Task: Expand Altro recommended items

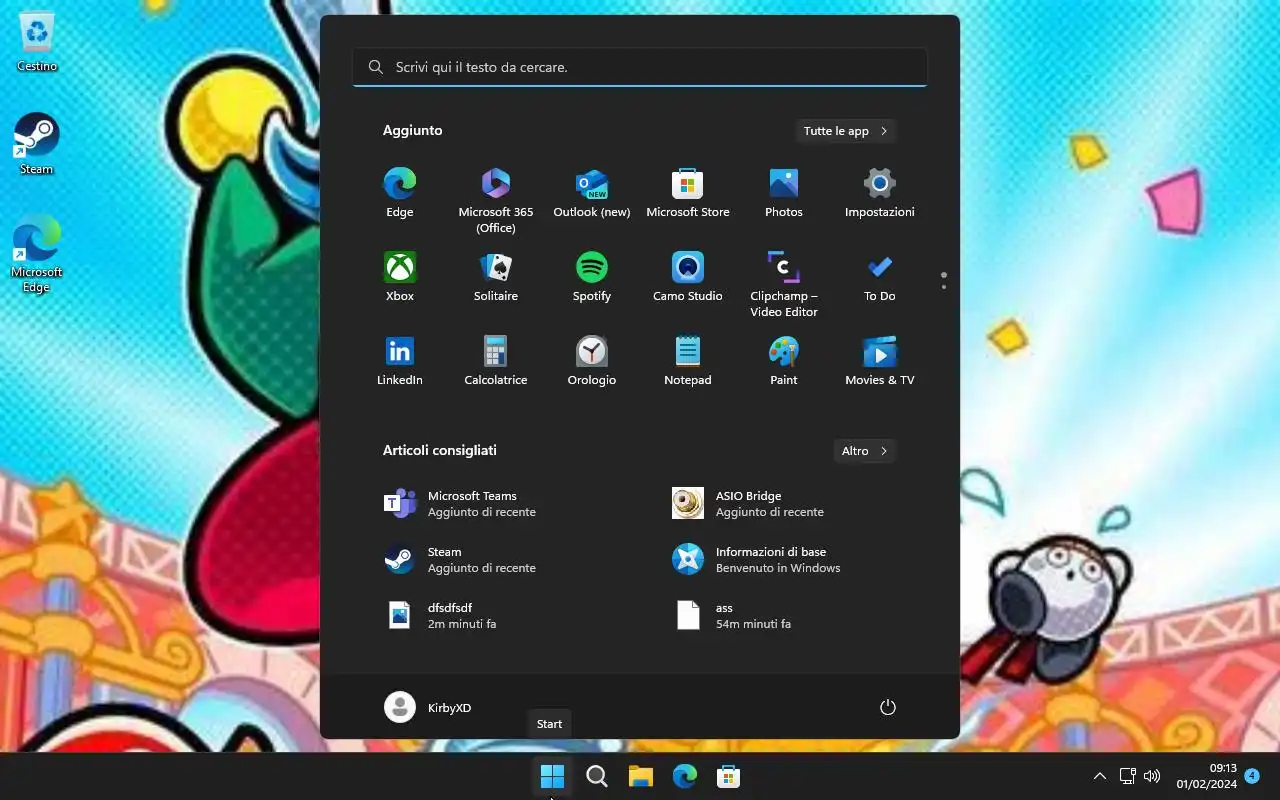Action: 865,451
